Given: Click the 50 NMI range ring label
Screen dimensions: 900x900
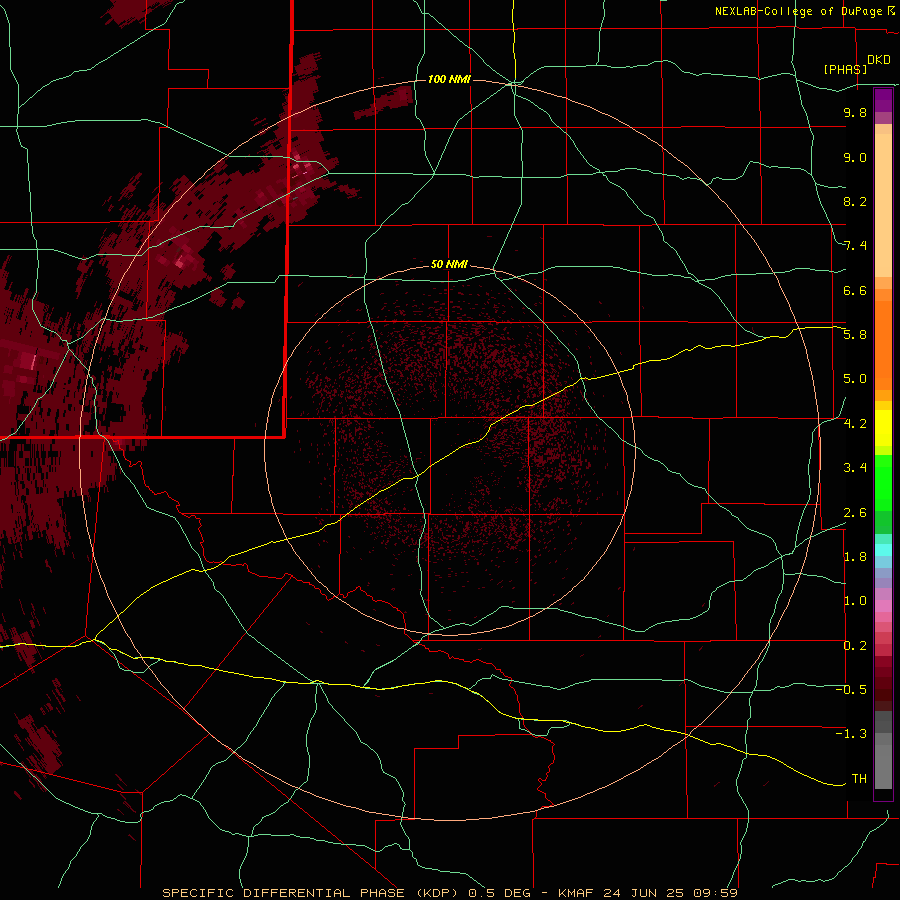Looking at the screenshot, I should 449,264.
